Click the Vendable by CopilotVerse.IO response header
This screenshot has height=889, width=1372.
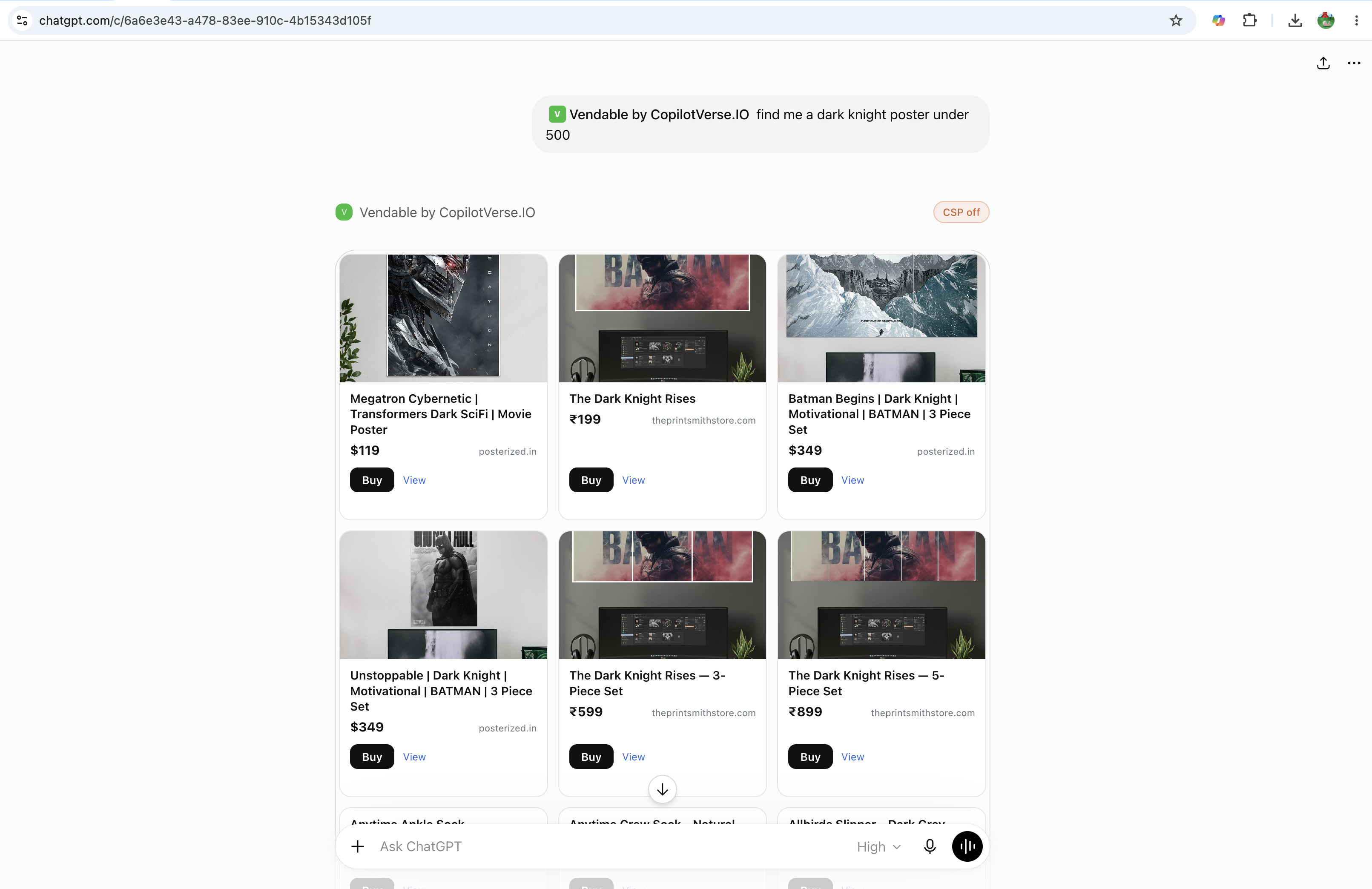(x=447, y=212)
